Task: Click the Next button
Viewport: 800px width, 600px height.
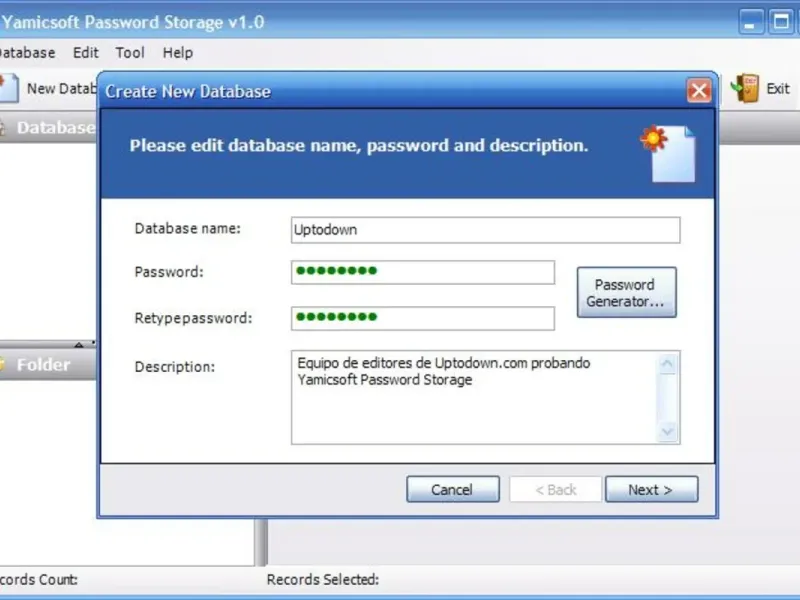Action: pyautogui.click(x=651, y=489)
